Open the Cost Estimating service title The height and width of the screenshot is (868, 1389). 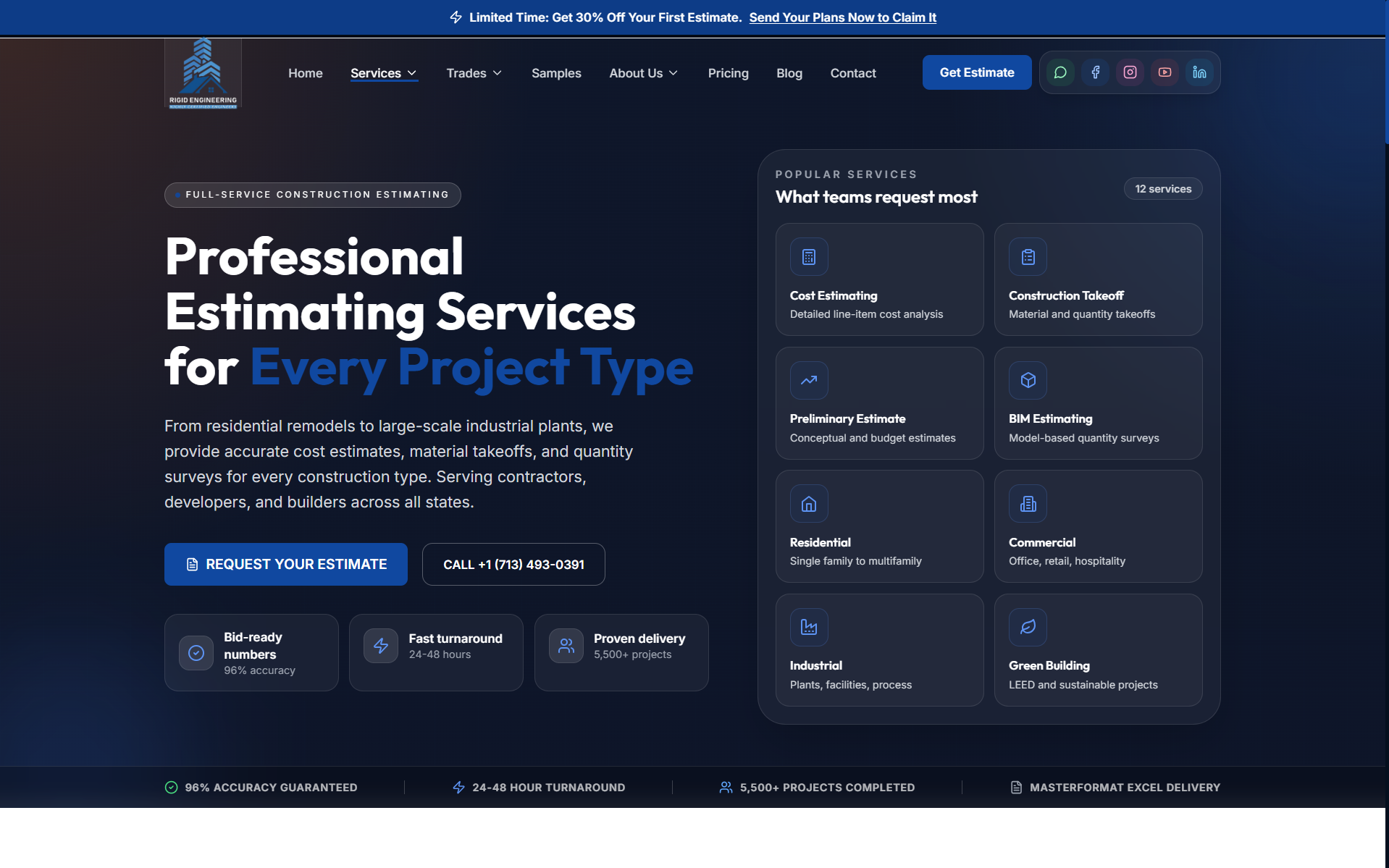tap(834, 295)
